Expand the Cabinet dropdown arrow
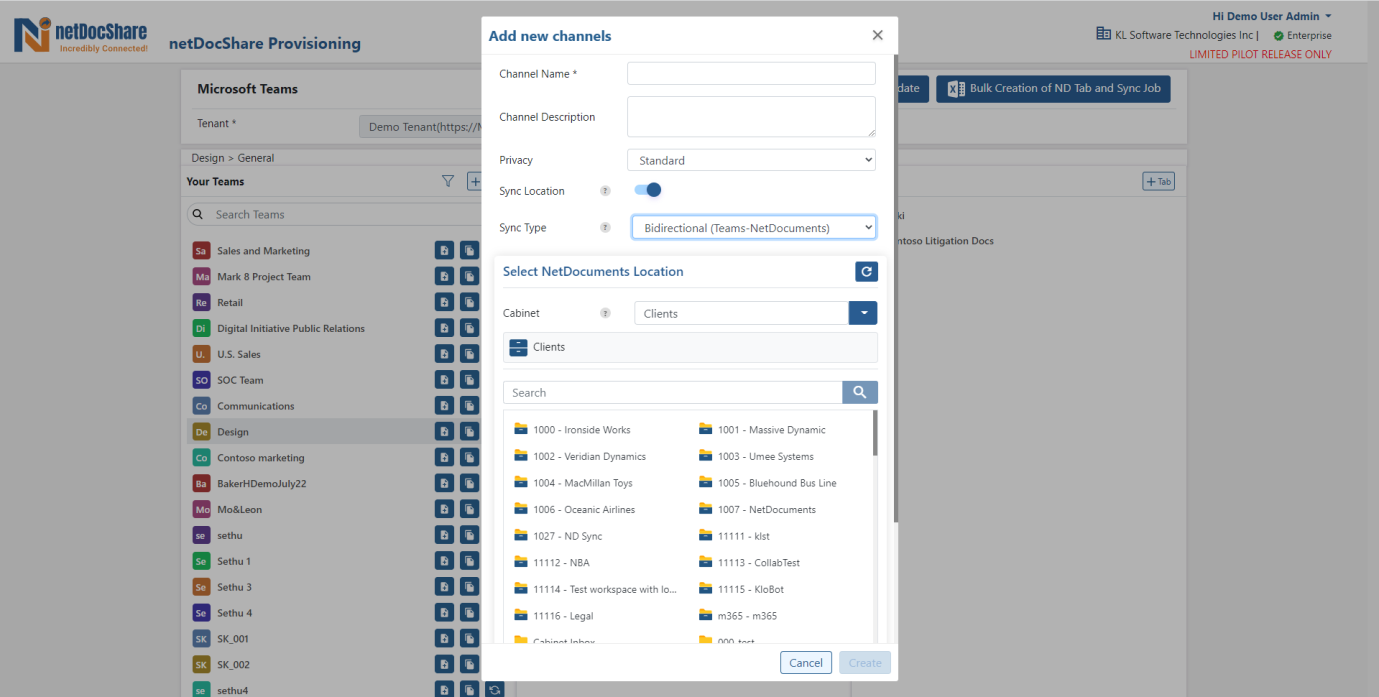The width and height of the screenshot is (1379, 697). coord(863,313)
